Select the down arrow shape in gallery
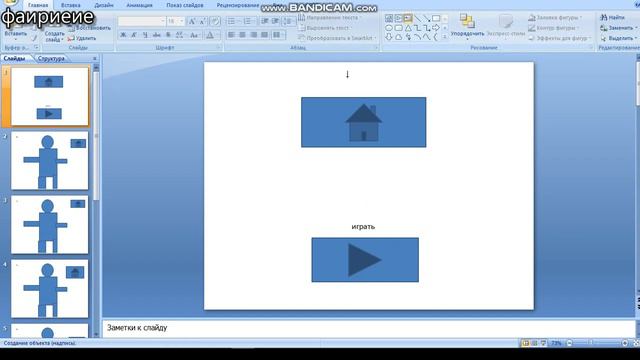640x360 pixels. click(x=389, y=37)
